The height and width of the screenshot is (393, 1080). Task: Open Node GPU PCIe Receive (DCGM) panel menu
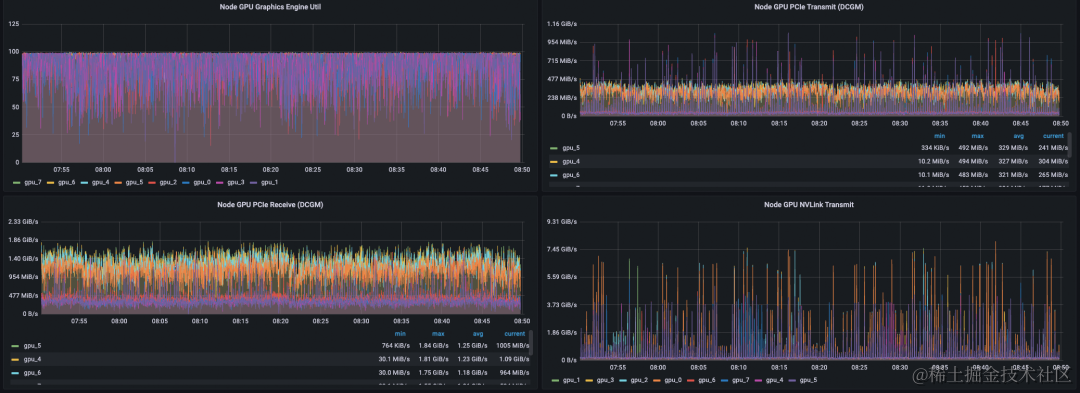click(x=270, y=204)
